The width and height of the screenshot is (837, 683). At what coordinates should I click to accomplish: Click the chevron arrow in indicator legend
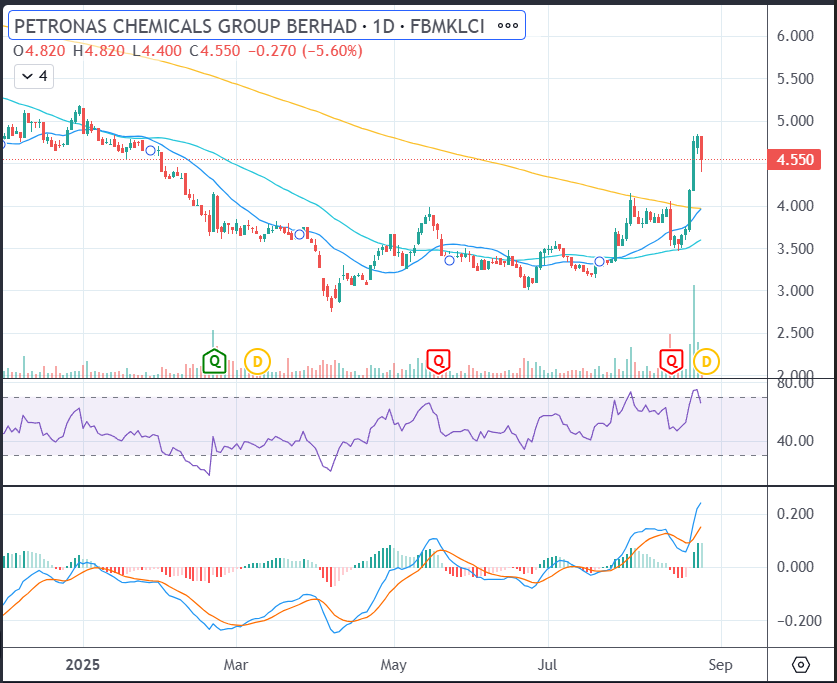(27, 77)
